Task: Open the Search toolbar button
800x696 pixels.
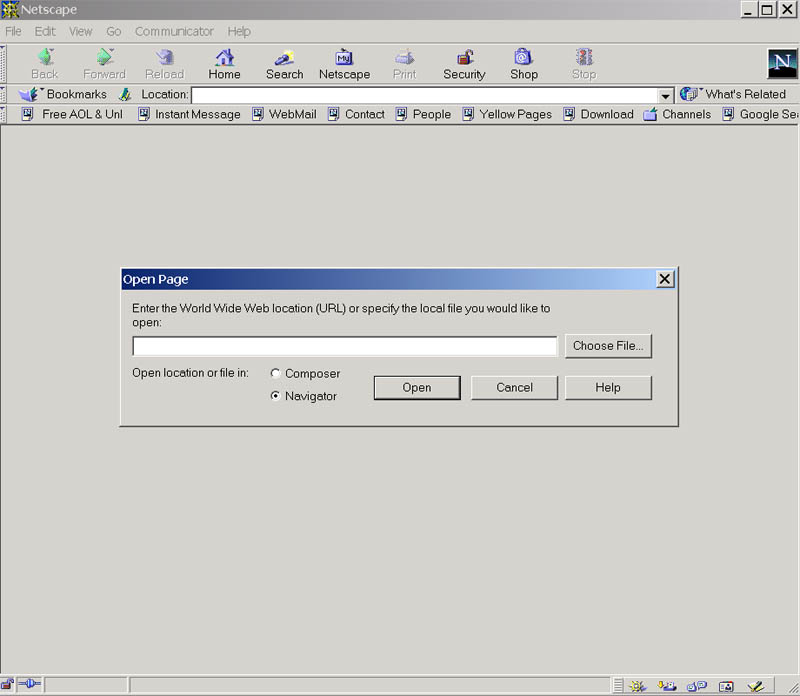Action: [284, 64]
